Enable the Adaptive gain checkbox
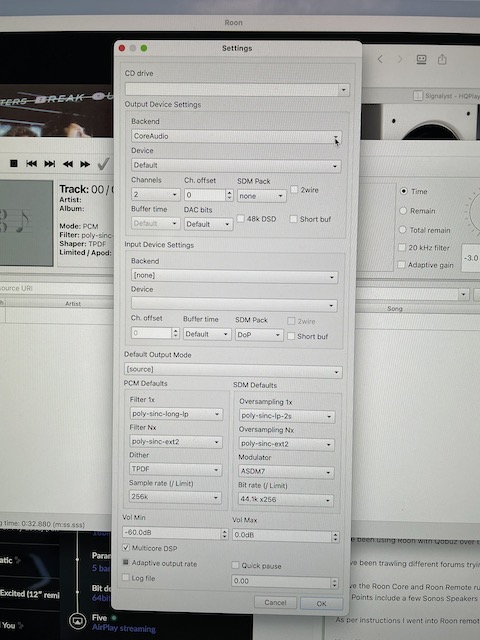 [401, 265]
